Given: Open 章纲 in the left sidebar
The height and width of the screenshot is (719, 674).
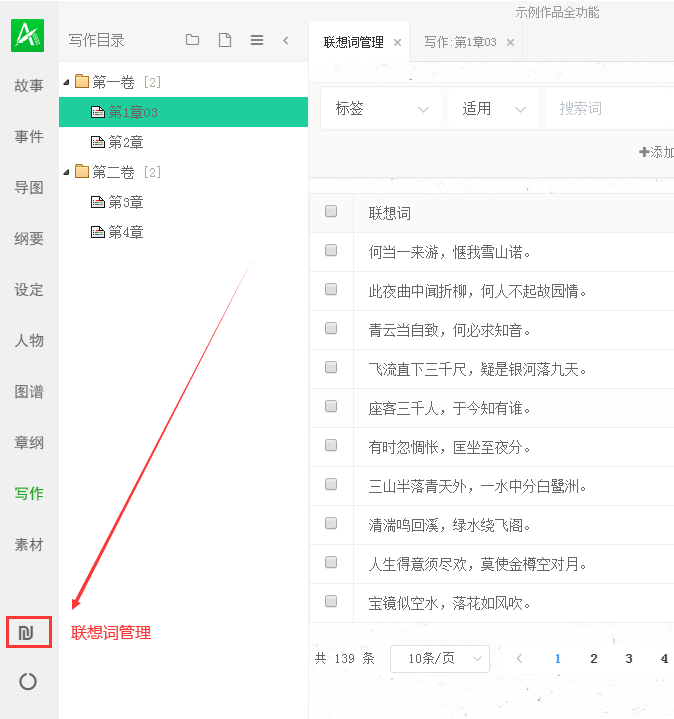Looking at the screenshot, I should click(x=29, y=442).
